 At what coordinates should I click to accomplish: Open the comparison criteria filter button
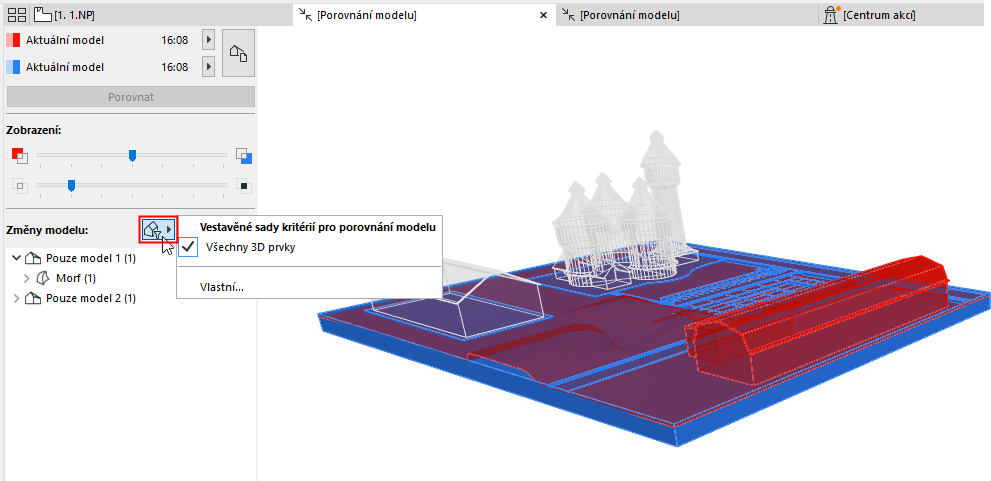click(159, 229)
